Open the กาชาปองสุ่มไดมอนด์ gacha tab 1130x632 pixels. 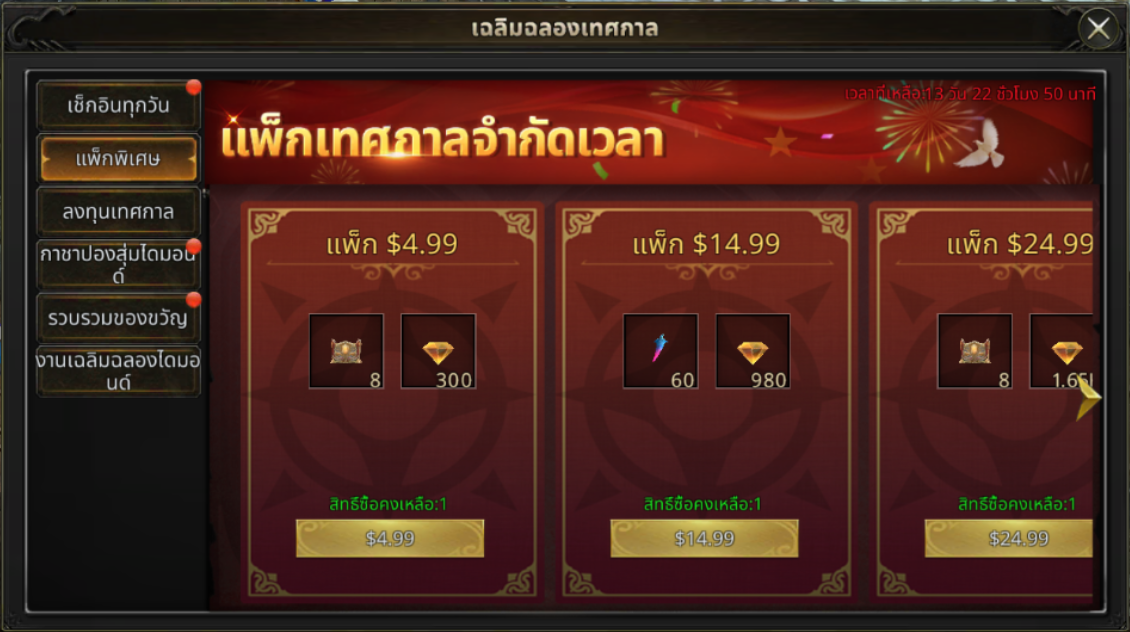[118, 264]
